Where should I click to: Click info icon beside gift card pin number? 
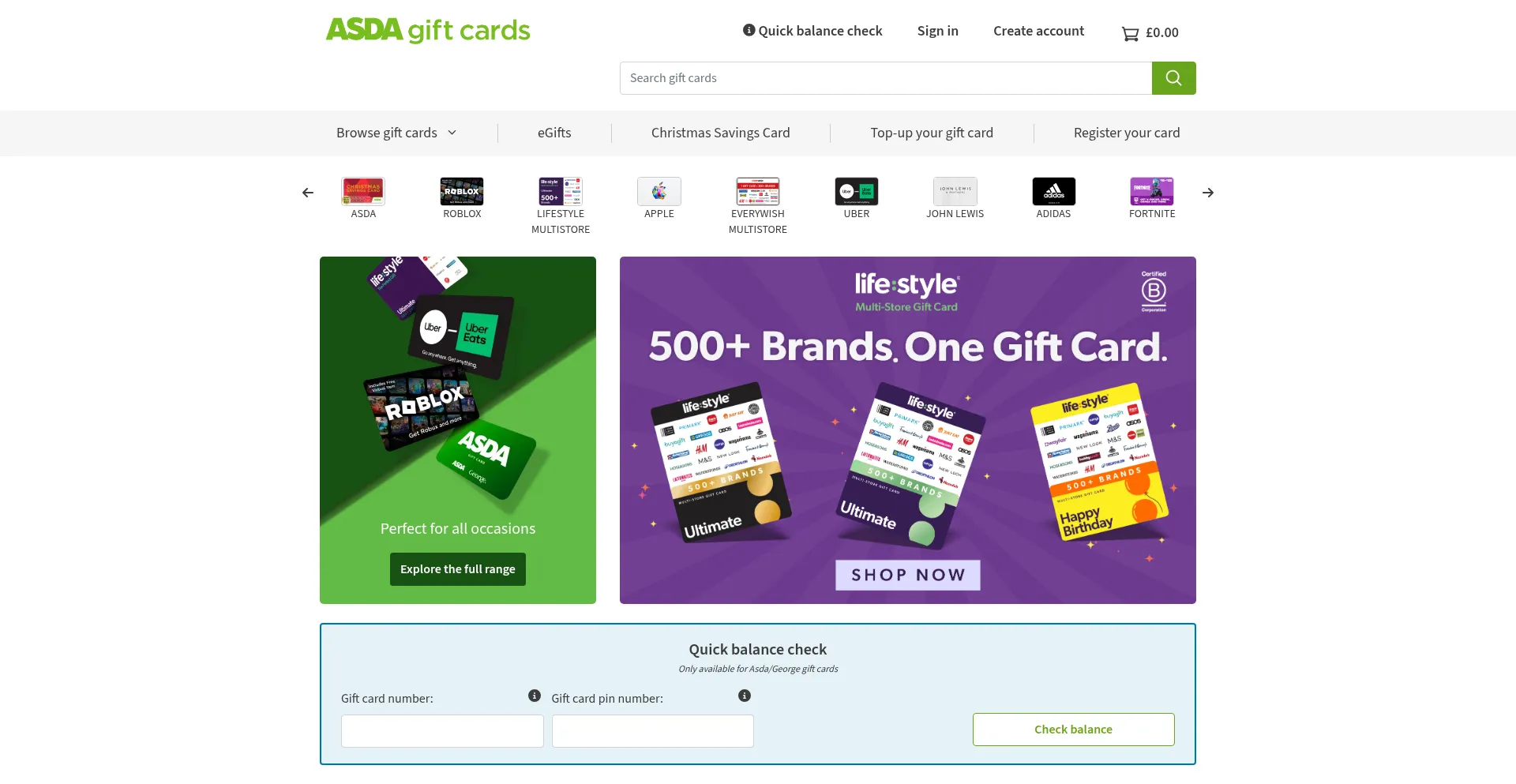click(x=745, y=696)
